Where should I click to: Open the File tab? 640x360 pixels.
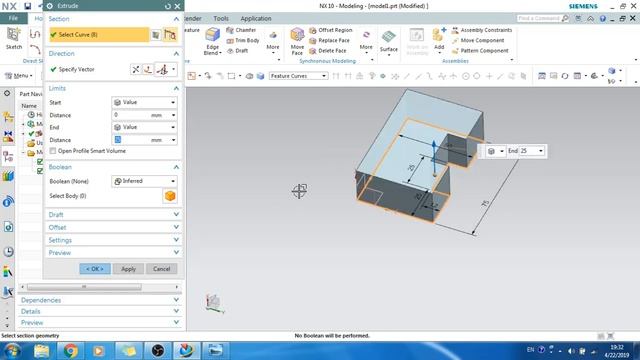coord(13,18)
